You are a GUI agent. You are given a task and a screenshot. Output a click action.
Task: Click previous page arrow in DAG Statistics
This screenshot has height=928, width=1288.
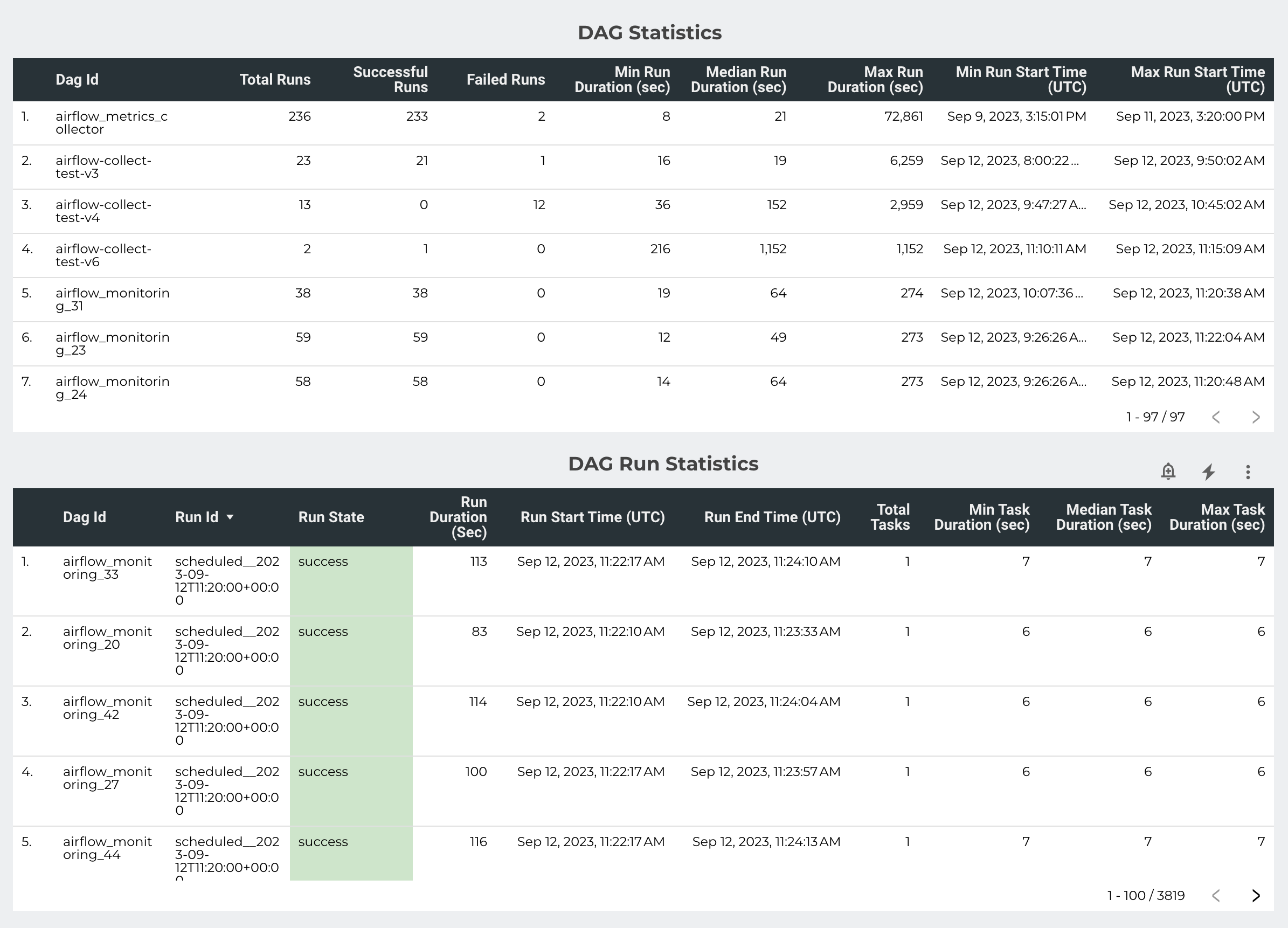pos(1216,417)
